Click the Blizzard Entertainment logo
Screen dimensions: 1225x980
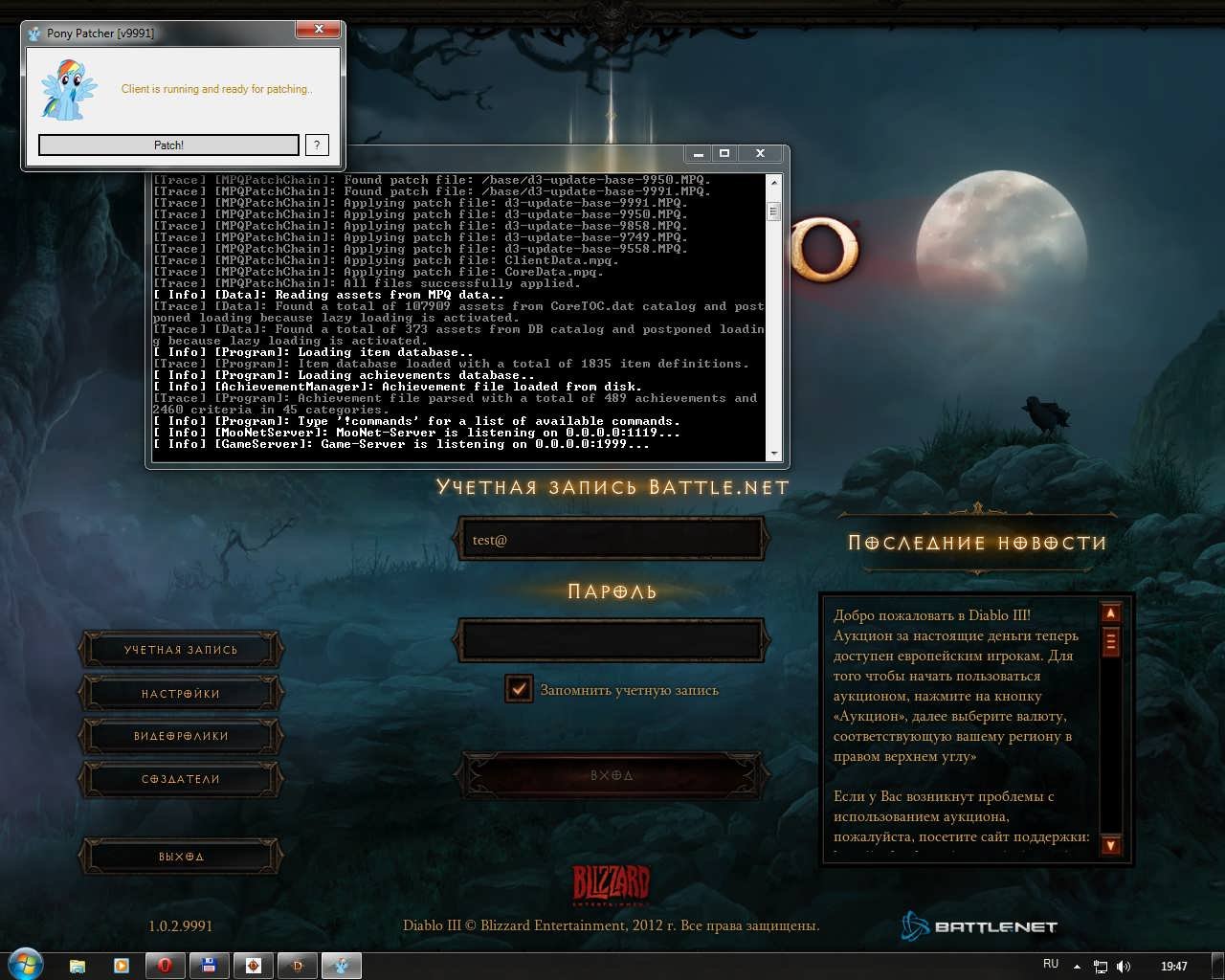(611, 885)
